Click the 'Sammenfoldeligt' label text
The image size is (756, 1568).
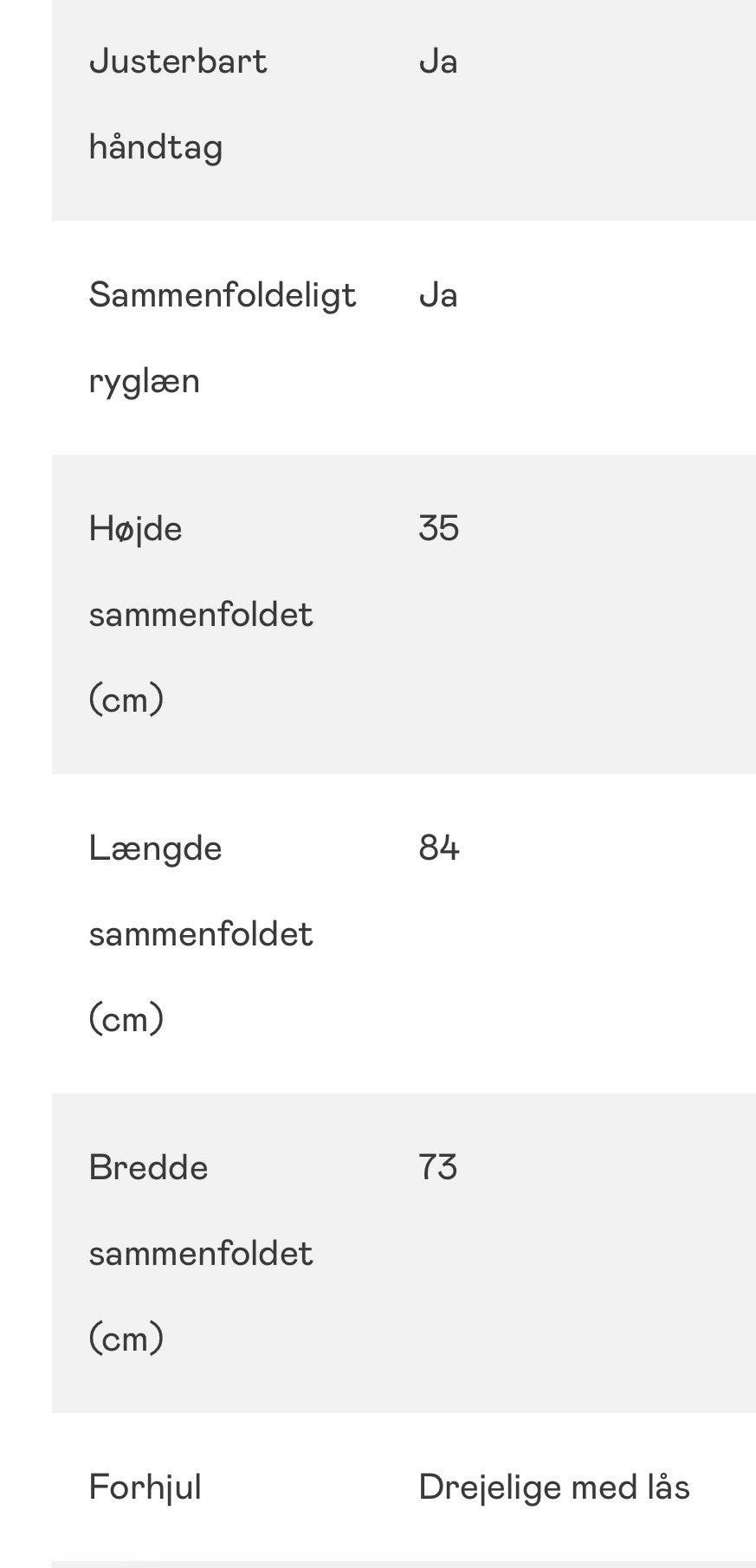223,295
